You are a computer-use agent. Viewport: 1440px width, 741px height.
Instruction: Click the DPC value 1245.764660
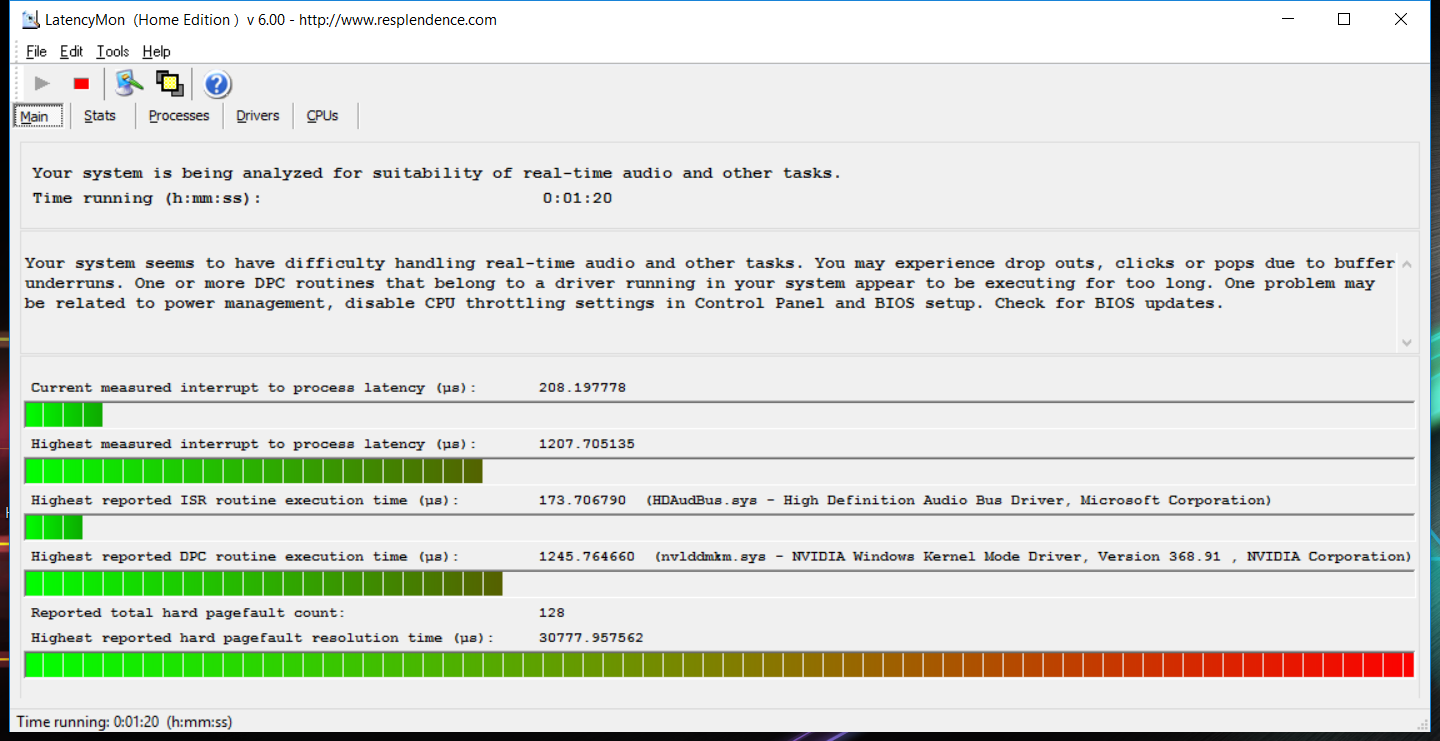[x=586, y=556]
